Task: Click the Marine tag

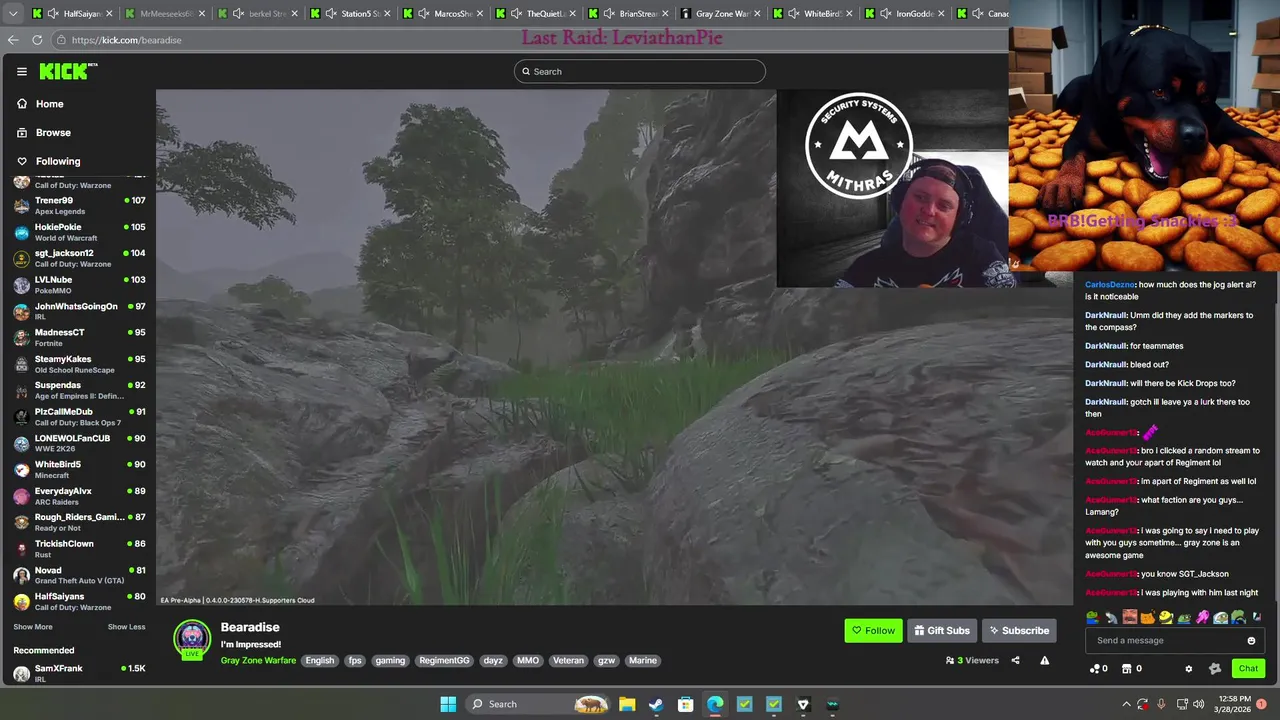Action: click(643, 660)
